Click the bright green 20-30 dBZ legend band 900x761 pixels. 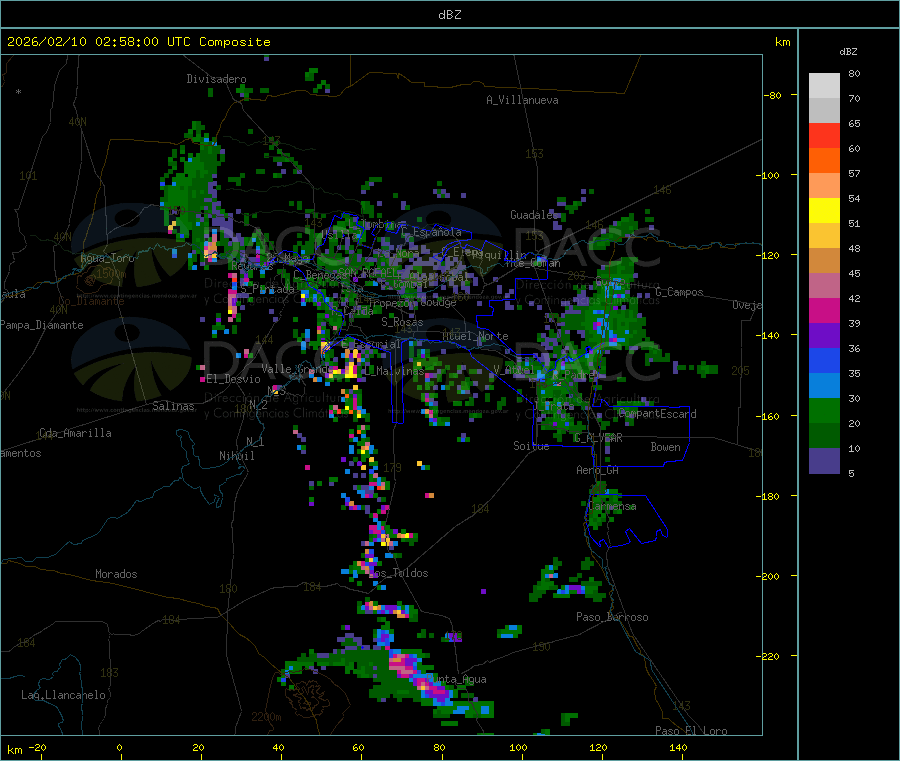point(824,410)
